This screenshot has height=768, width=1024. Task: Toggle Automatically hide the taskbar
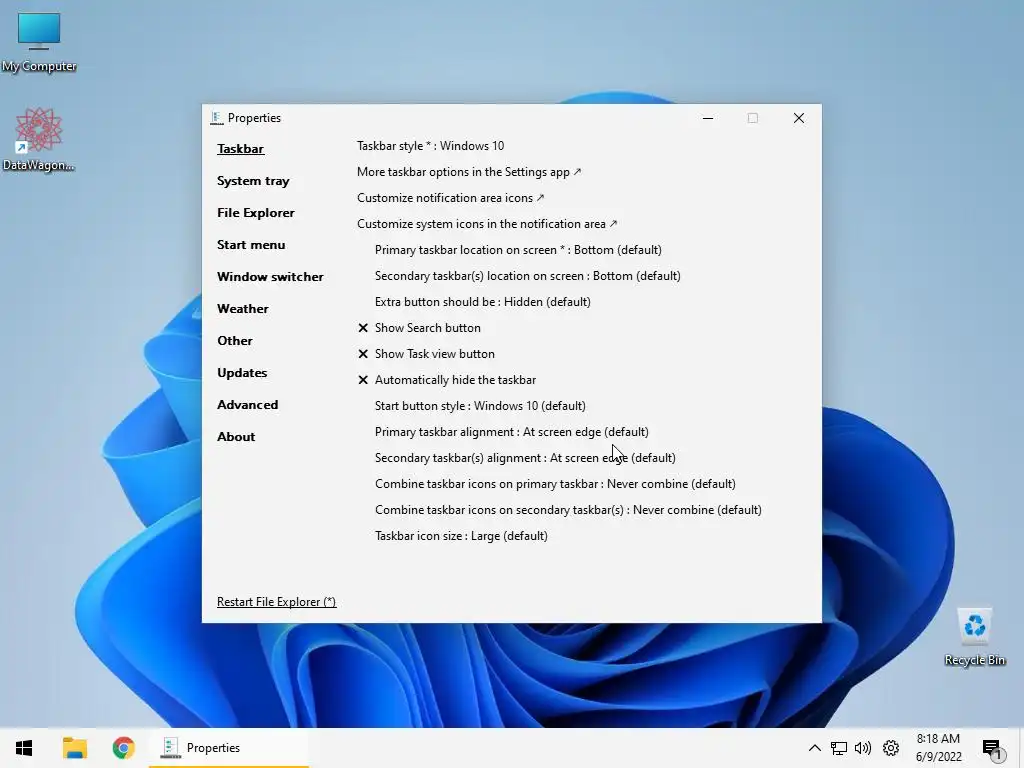(447, 380)
